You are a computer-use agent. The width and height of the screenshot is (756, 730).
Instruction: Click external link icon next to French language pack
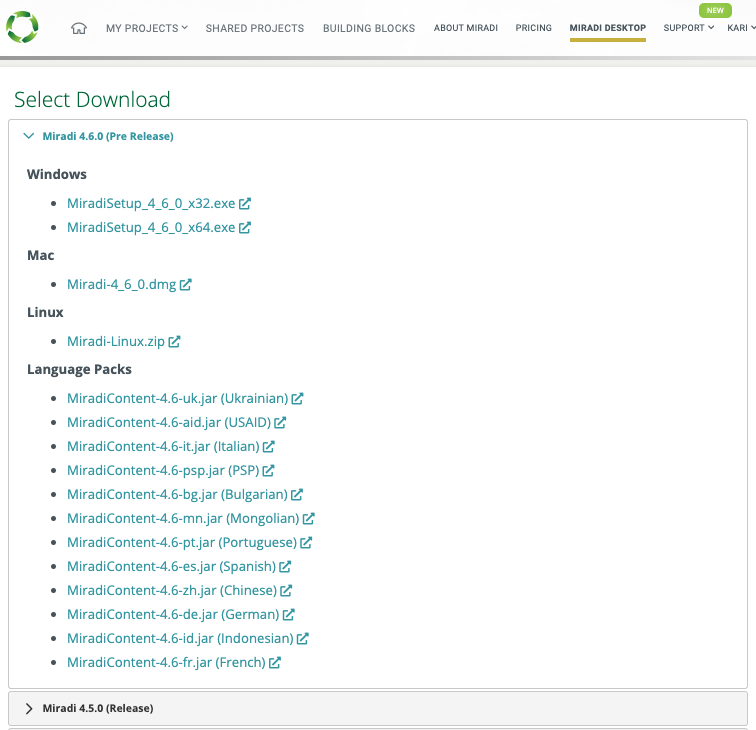(275, 662)
